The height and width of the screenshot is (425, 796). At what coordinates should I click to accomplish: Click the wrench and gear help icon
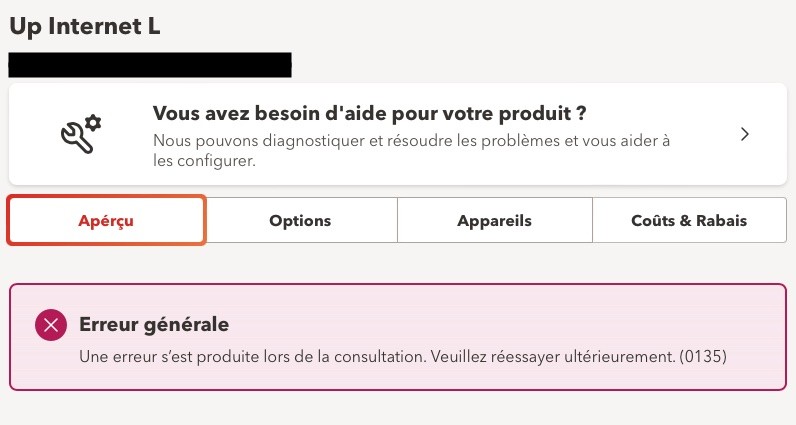click(80, 135)
